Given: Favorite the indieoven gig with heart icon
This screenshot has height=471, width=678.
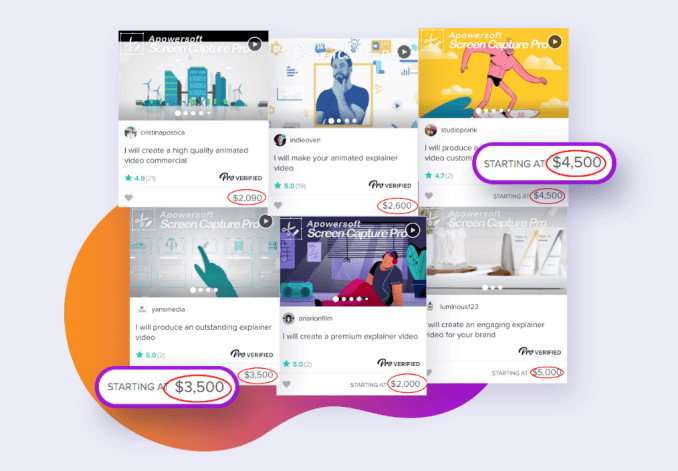Looking at the screenshot, I should [x=278, y=205].
